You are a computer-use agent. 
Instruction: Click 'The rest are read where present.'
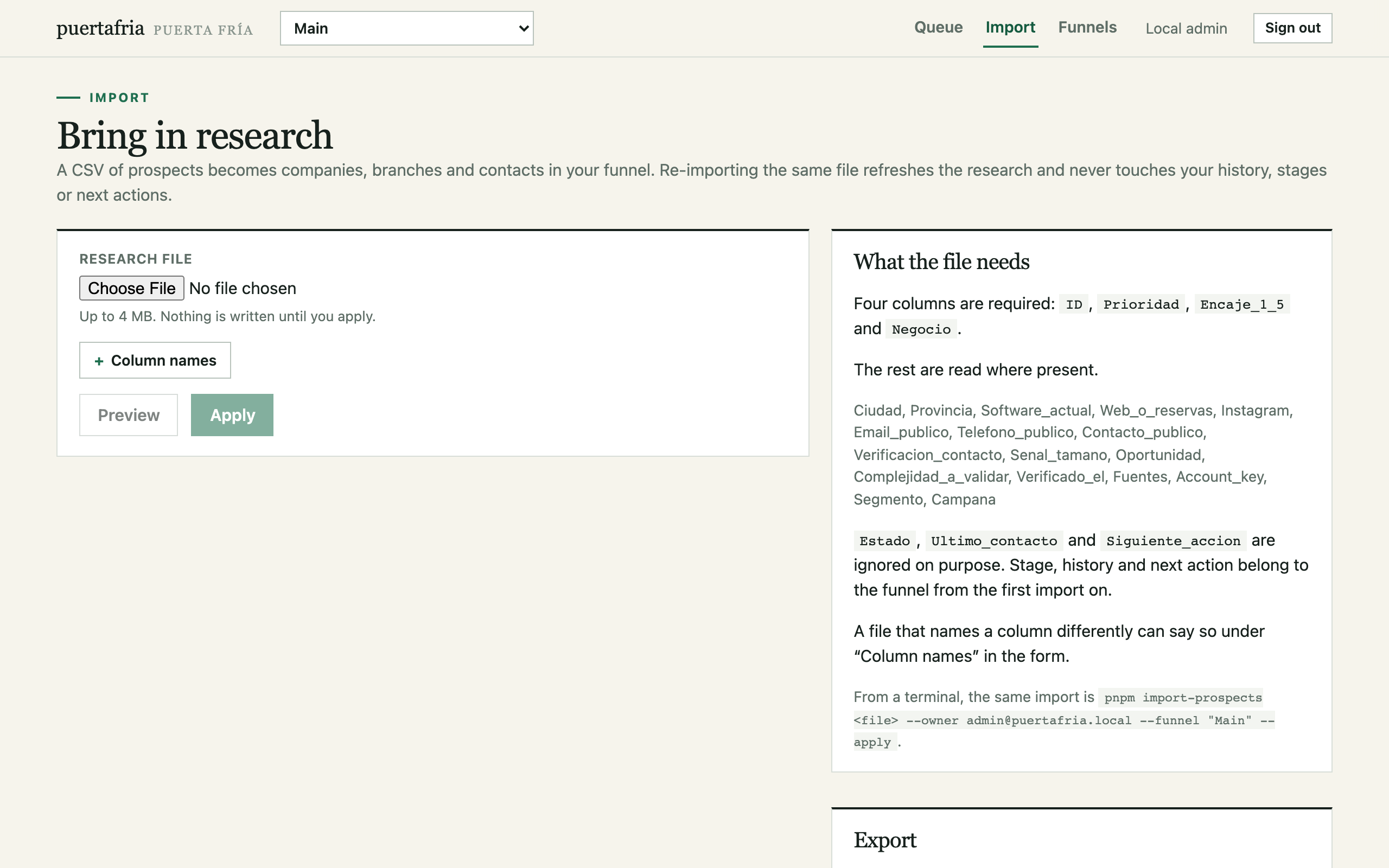[x=975, y=369]
